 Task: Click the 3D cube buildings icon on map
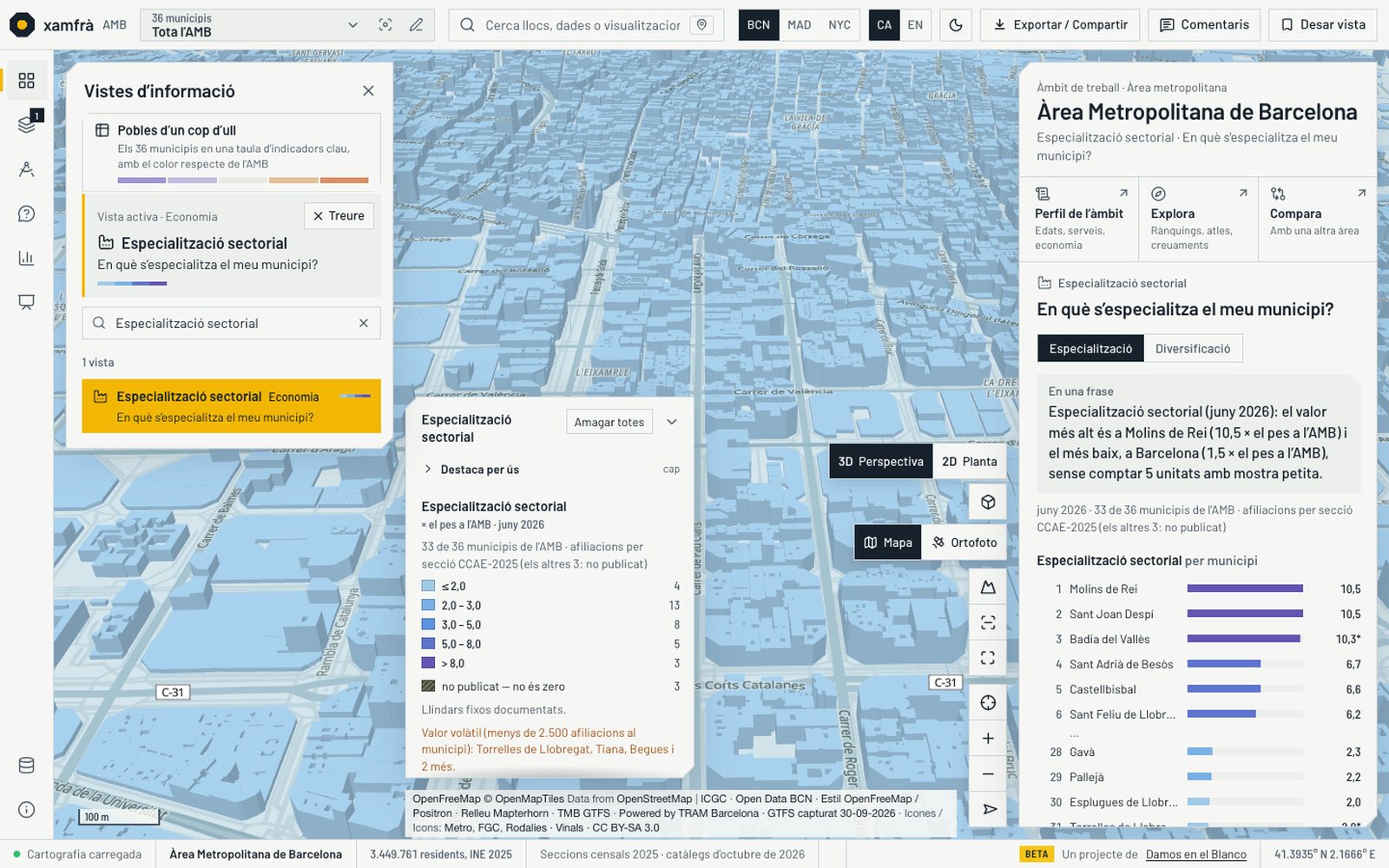[988, 502]
